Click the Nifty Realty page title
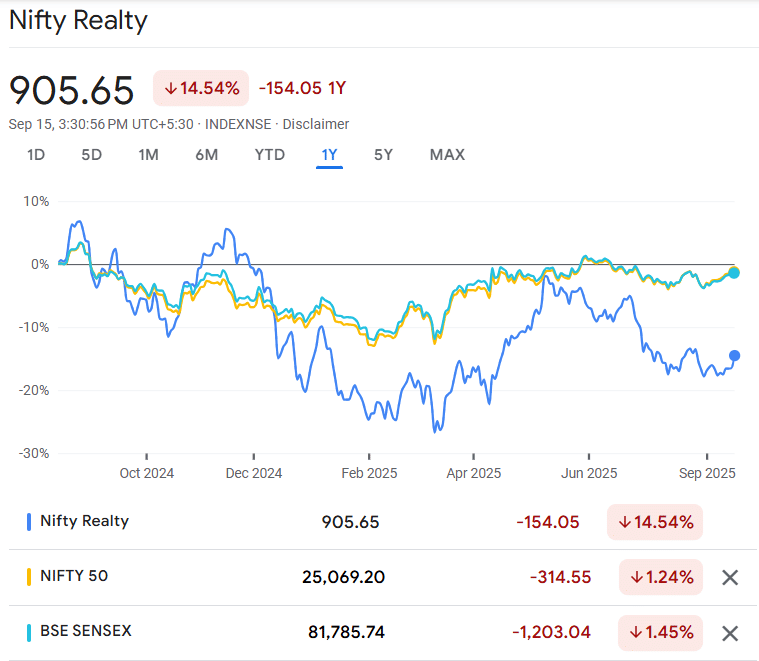The width and height of the screenshot is (759, 661). [x=78, y=21]
